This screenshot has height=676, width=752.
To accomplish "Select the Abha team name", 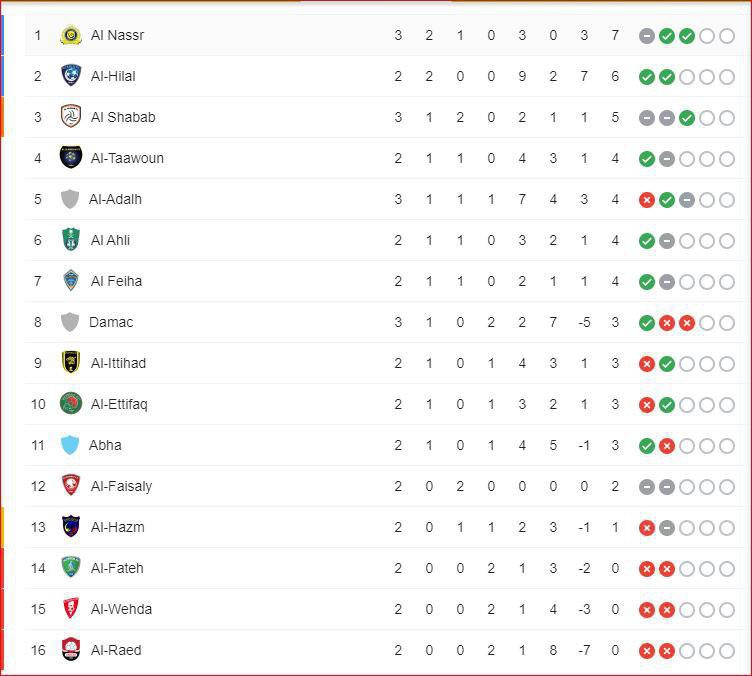I will (x=105, y=445).
